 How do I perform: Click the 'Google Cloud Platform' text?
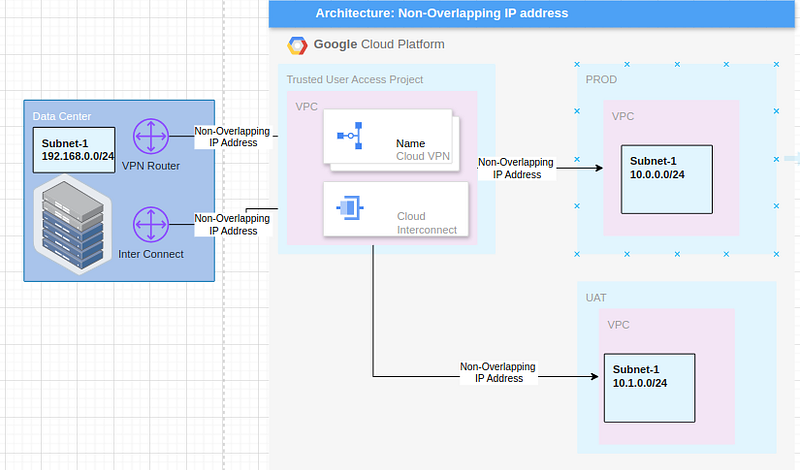click(379, 44)
